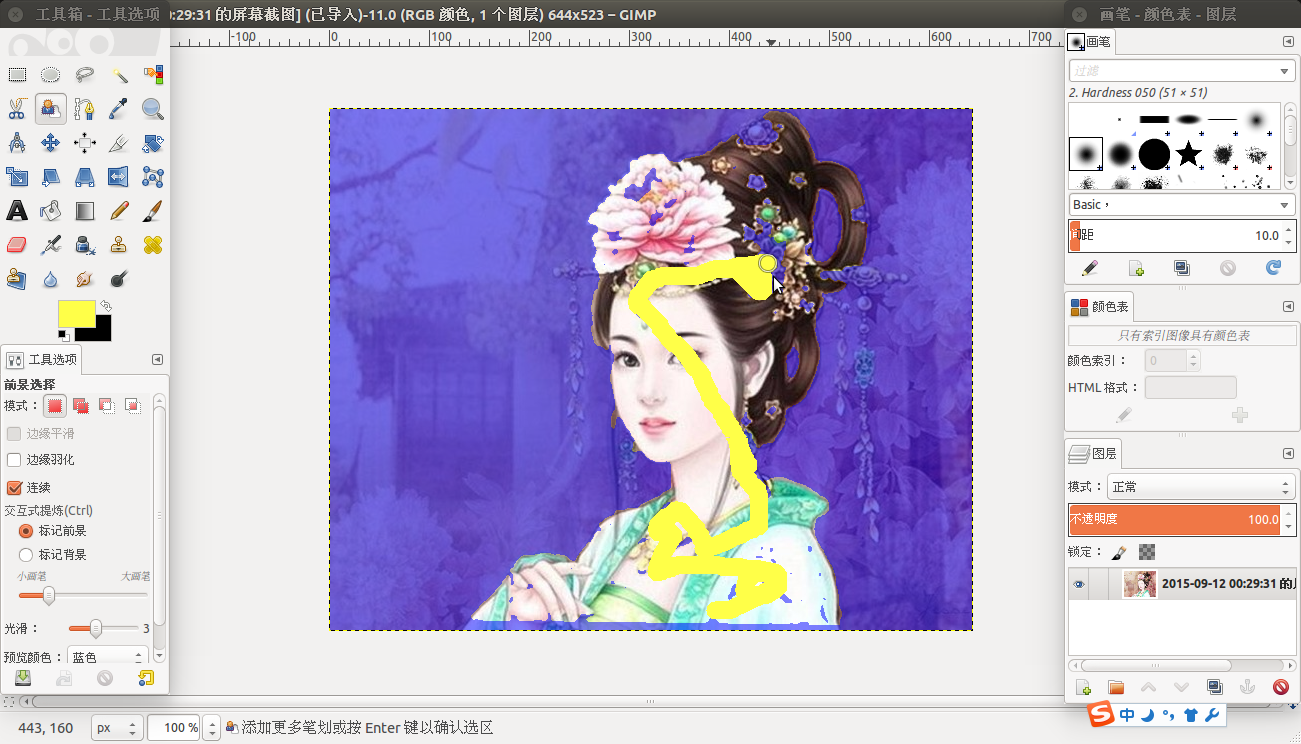Activate the Paintbrush tool
1301x744 pixels.
pyautogui.click(x=152, y=211)
